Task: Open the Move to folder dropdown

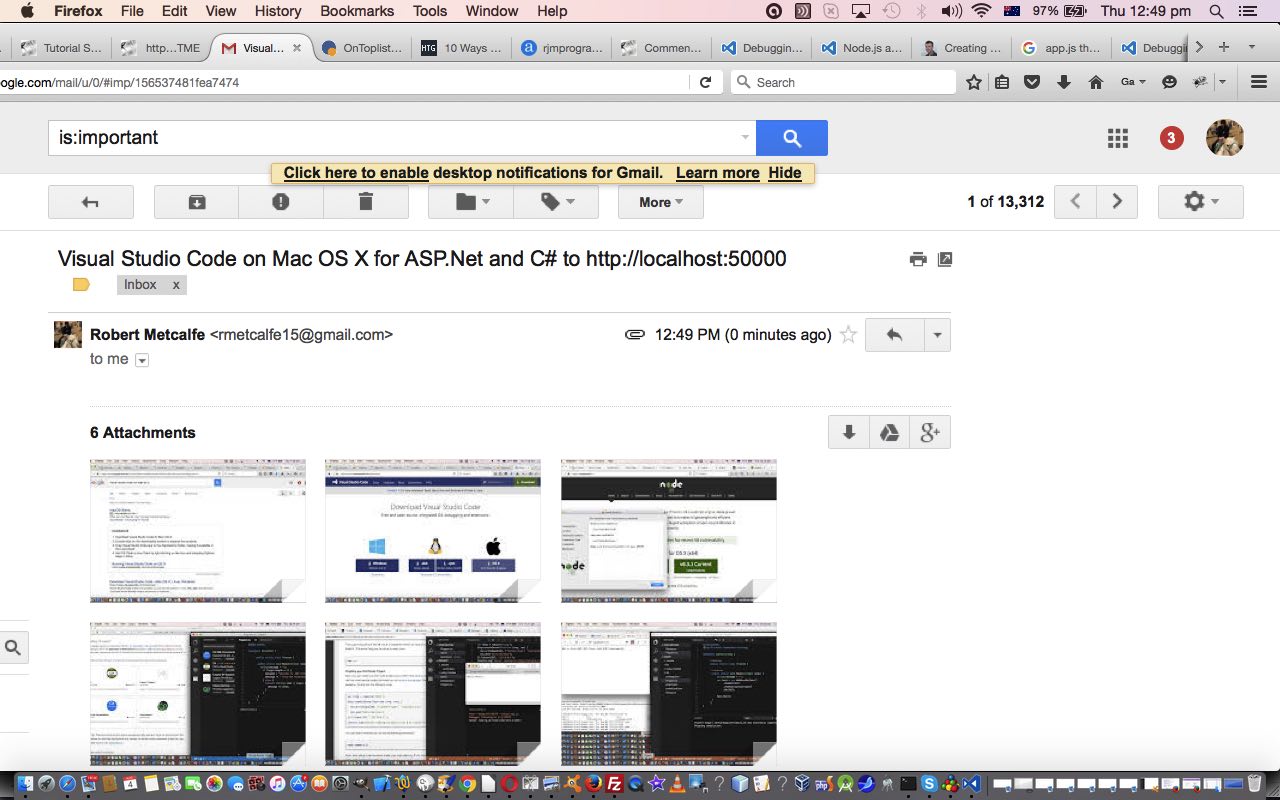Action: click(471, 202)
